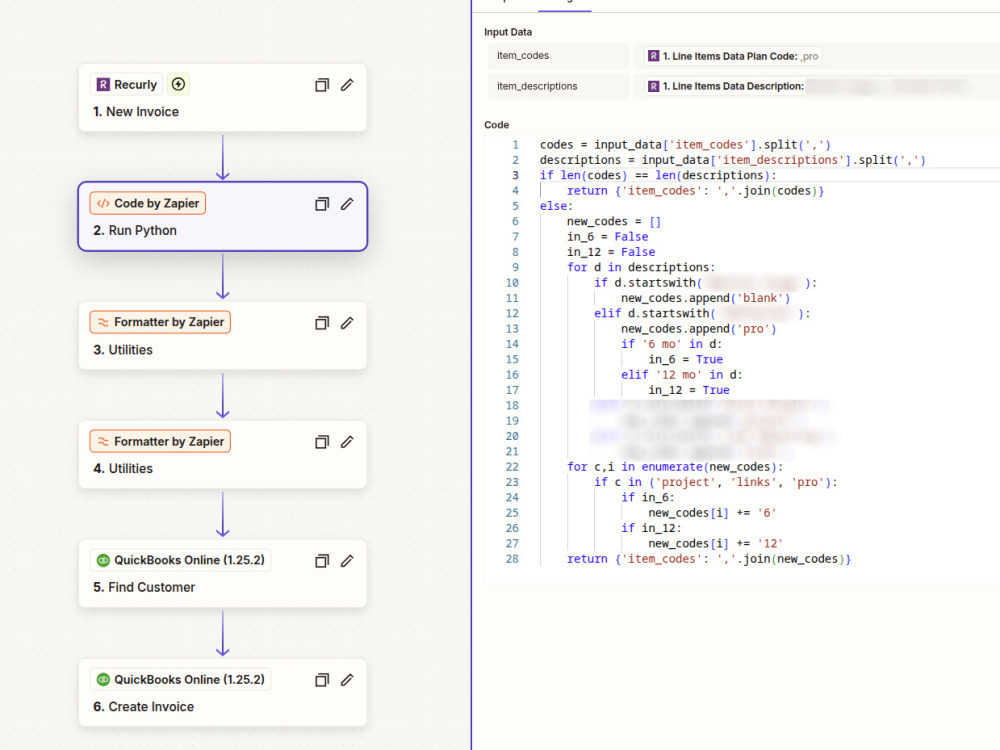
Task: Click Formatter by Zapier badge on step 4
Action: [x=160, y=441]
